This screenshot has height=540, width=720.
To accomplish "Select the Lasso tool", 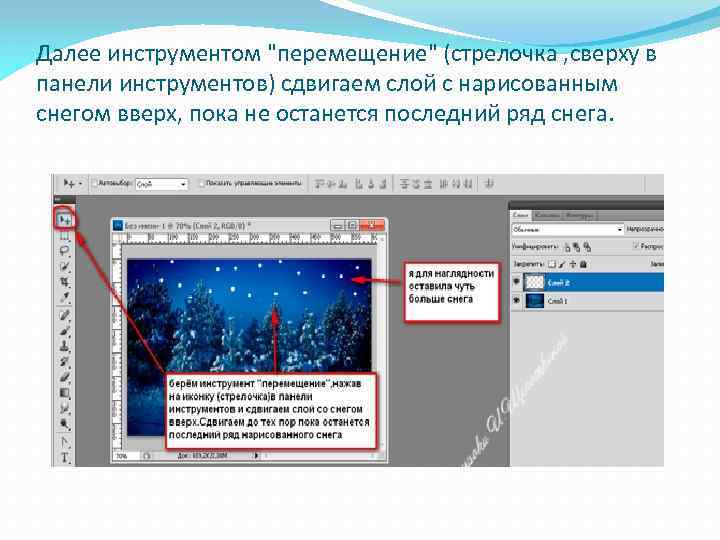I will [x=65, y=251].
